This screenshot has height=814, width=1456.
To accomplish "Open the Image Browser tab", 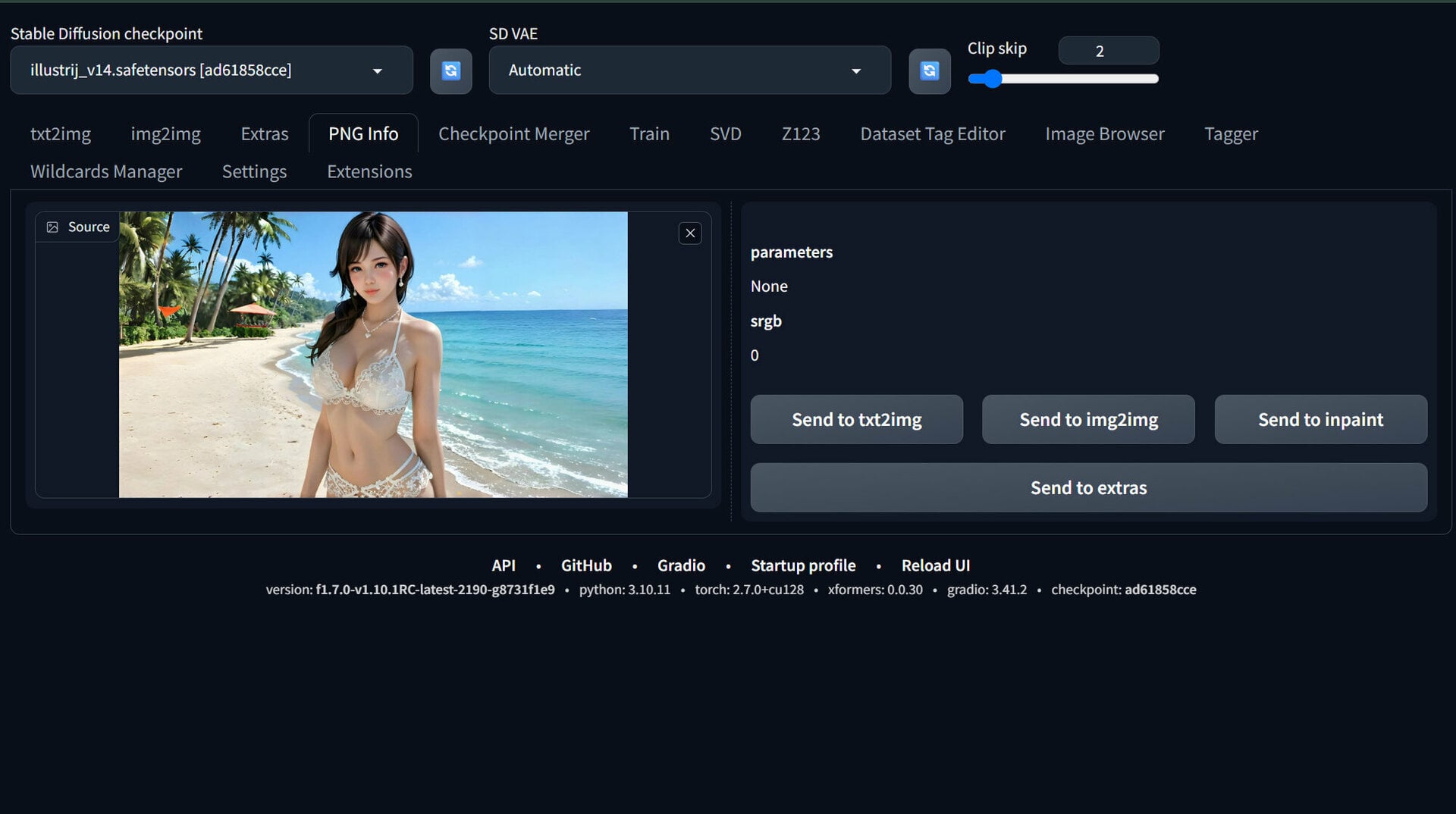I will 1104,134.
